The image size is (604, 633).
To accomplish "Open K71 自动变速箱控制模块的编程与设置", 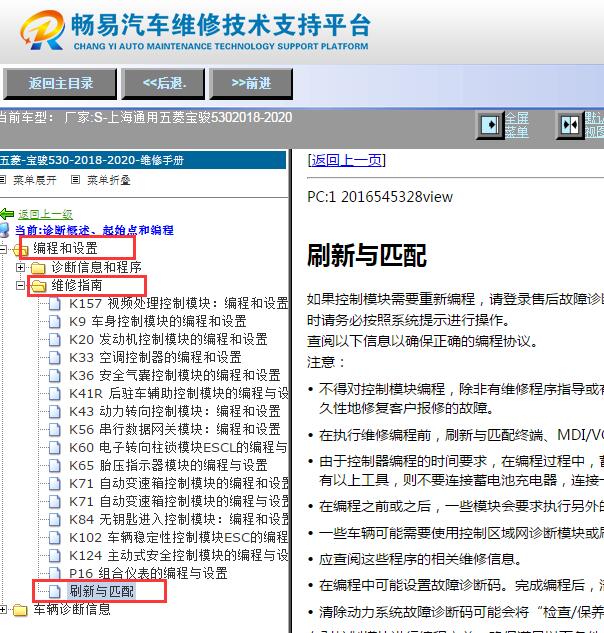I will coord(179,501).
